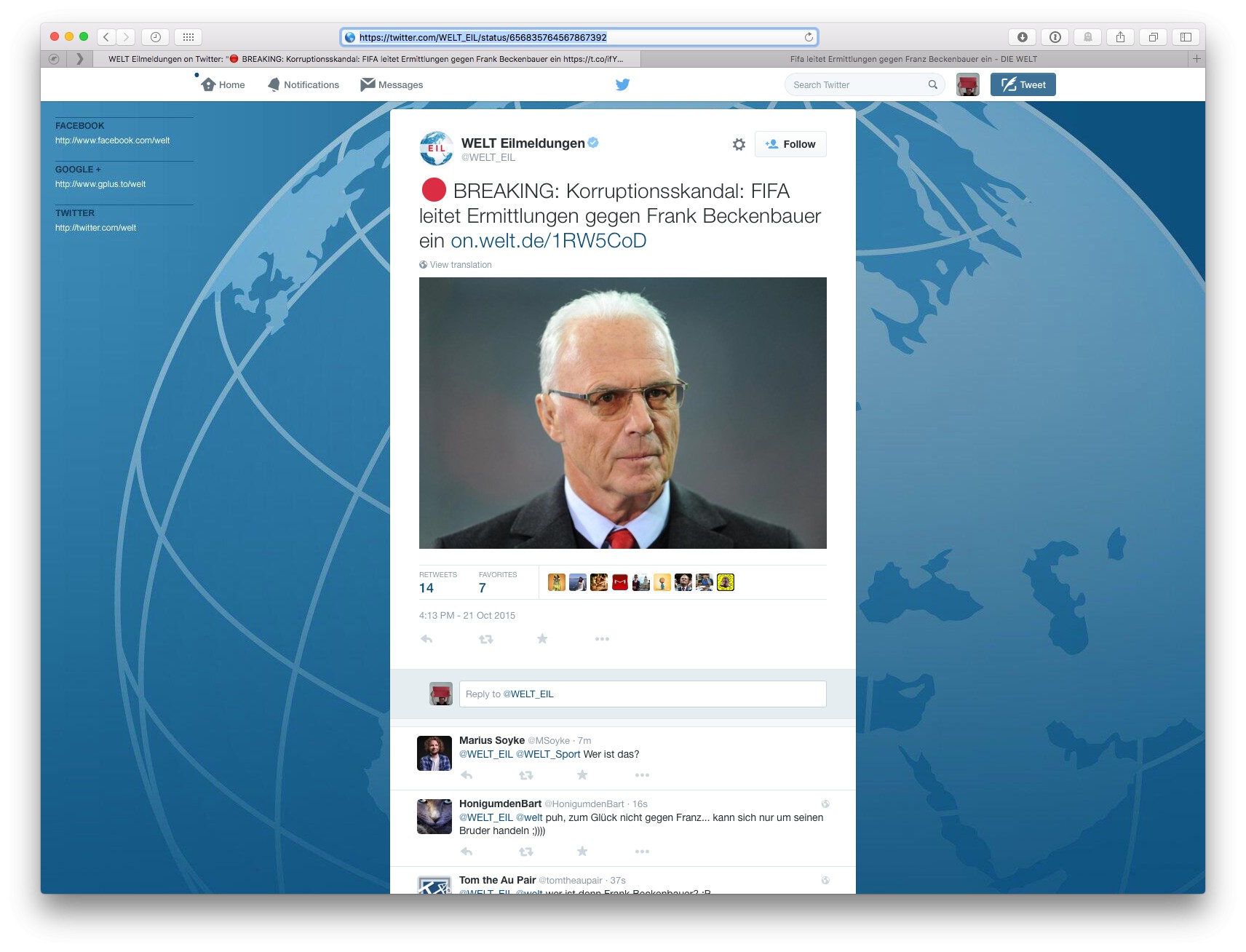
Task: Click the Tweet compose button
Action: (1023, 84)
